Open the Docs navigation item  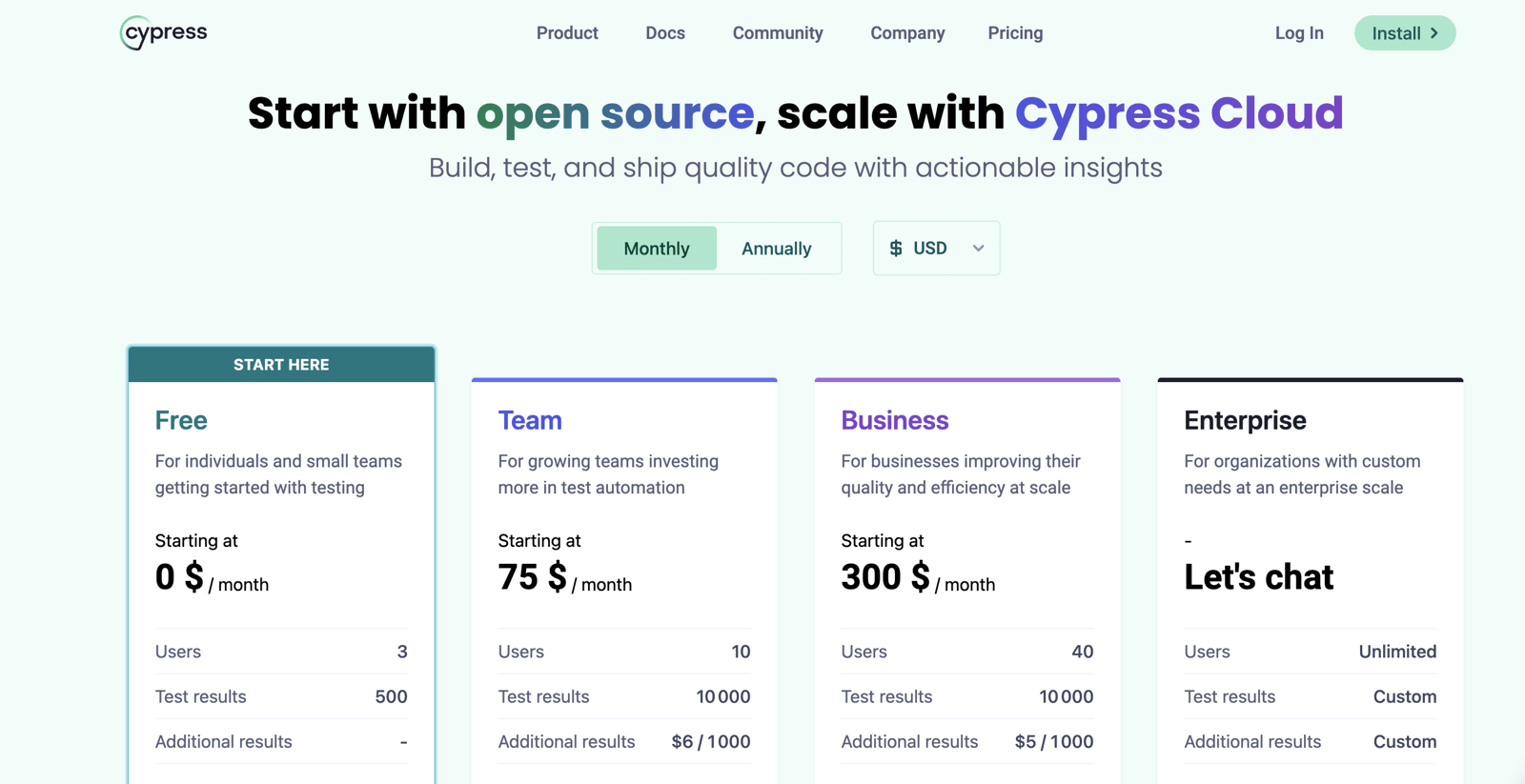[665, 33]
